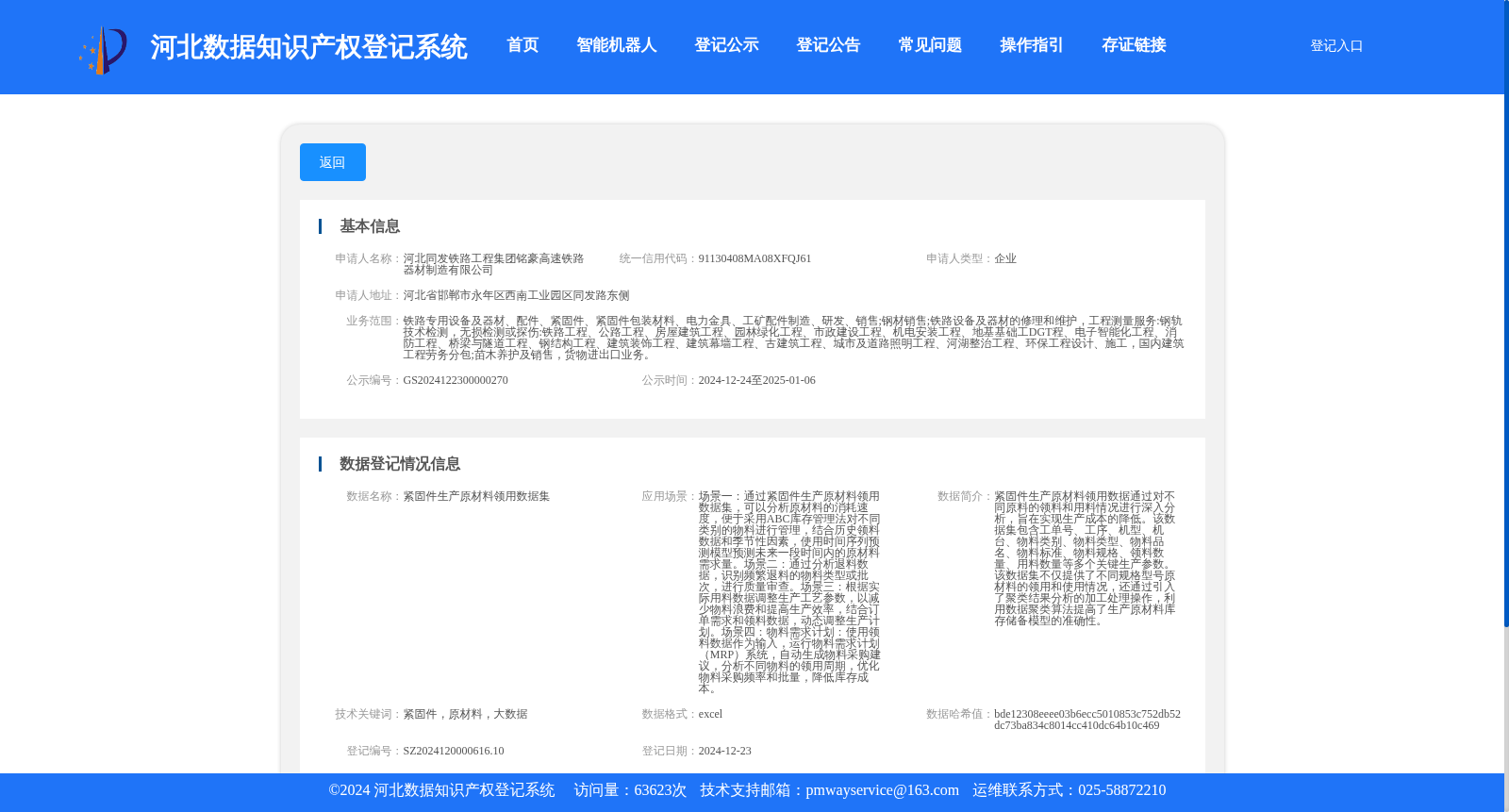Image resolution: width=1509 pixels, height=812 pixels.
Task: Select the data format value excel
Action: pyautogui.click(x=710, y=714)
